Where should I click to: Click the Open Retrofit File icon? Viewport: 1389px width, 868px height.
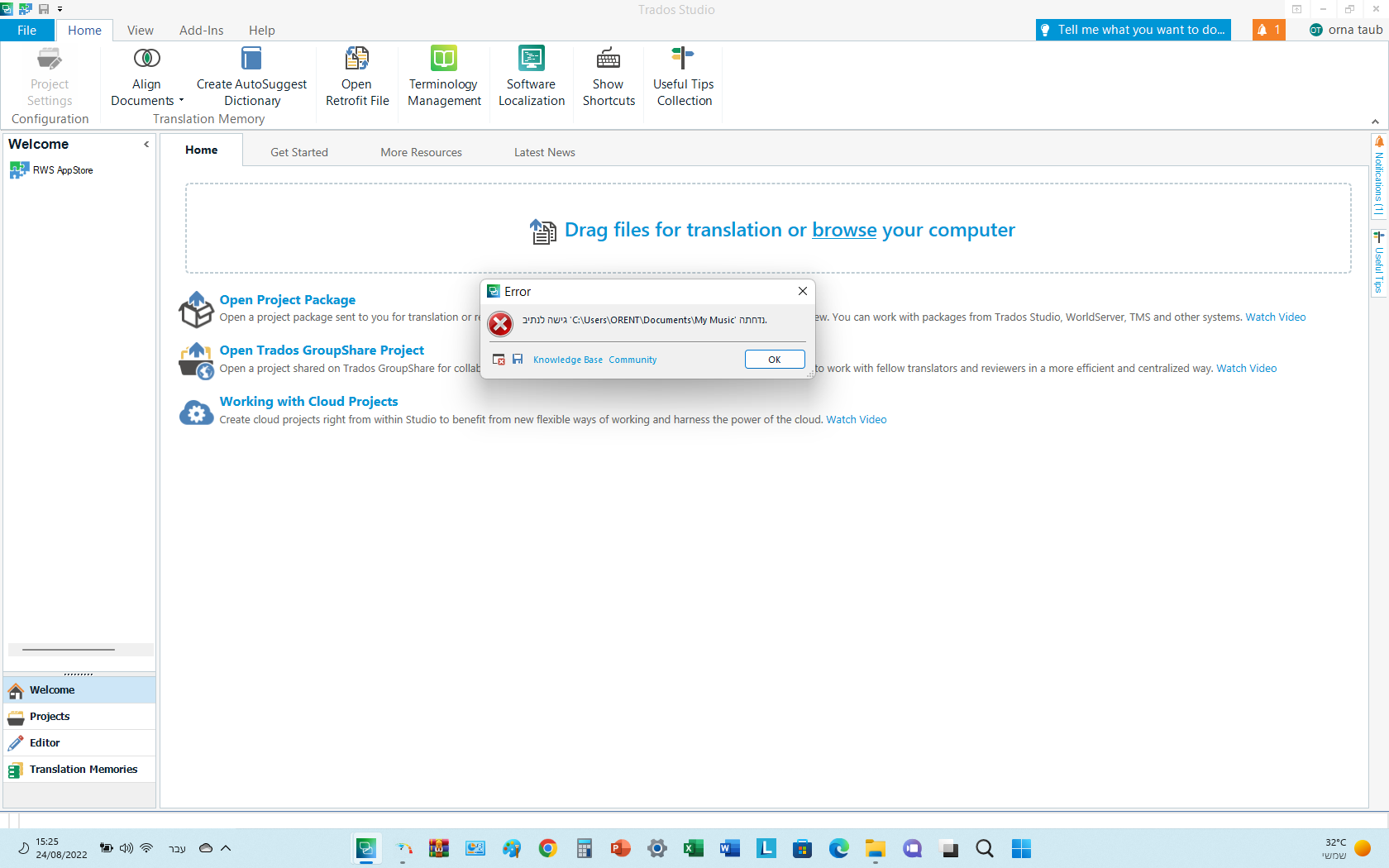(357, 59)
